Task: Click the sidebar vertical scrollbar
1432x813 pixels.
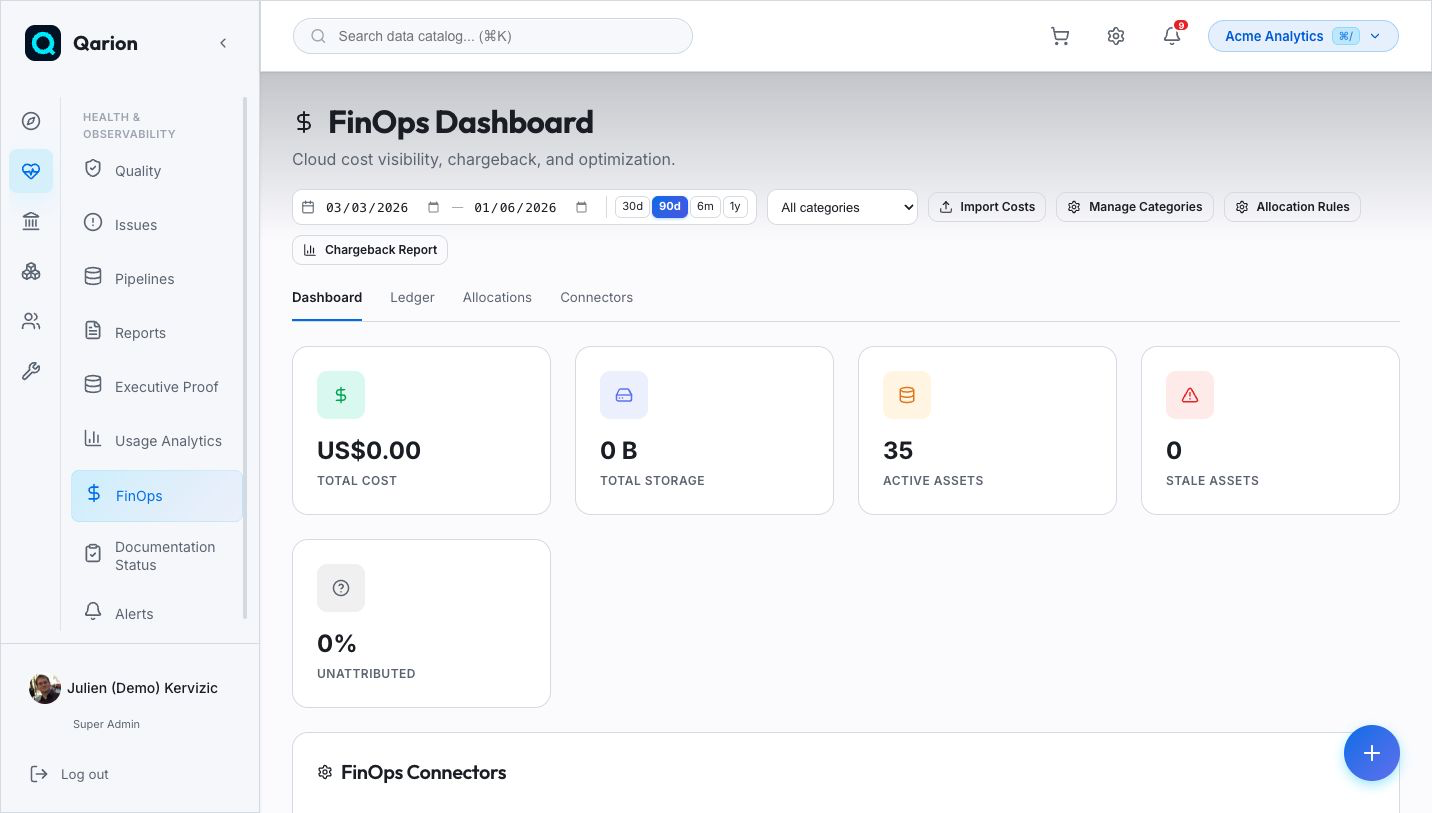Action: (245, 358)
